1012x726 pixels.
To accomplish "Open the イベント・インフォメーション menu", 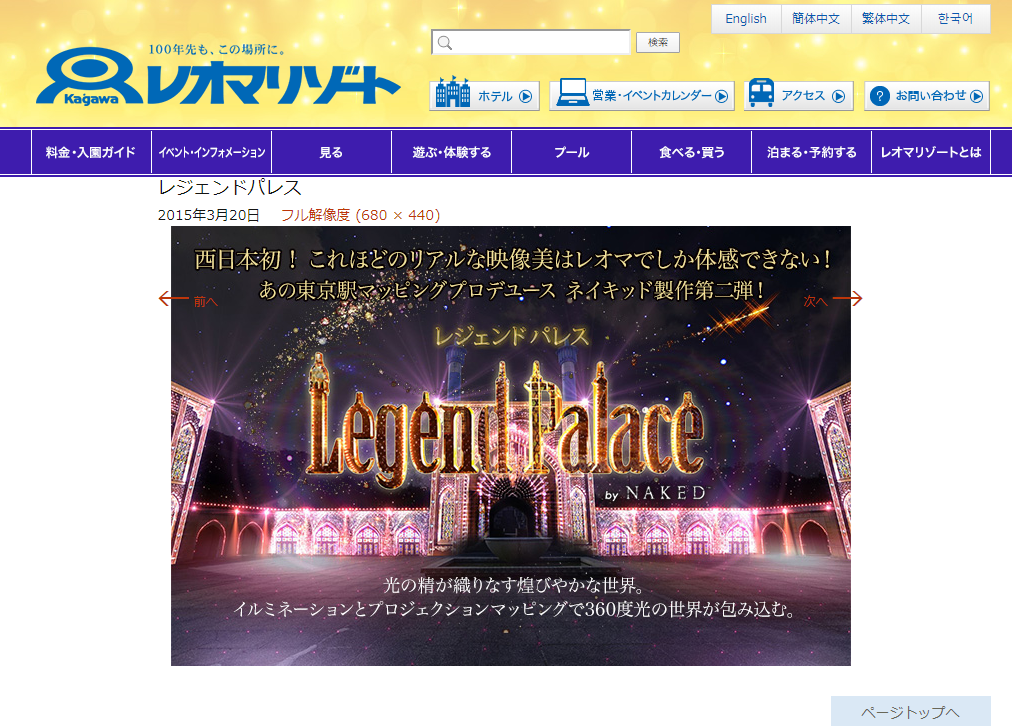I will 212,152.
